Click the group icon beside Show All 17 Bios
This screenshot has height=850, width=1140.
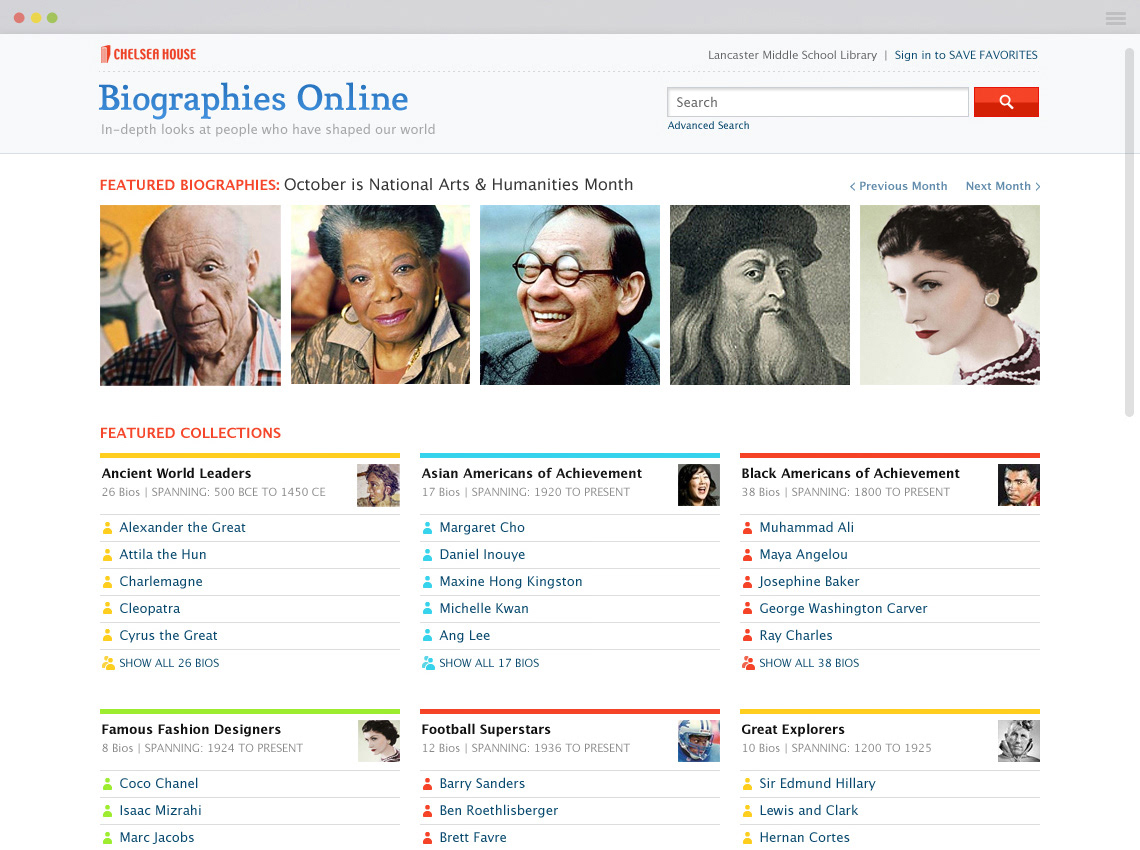pyautogui.click(x=428, y=663)
